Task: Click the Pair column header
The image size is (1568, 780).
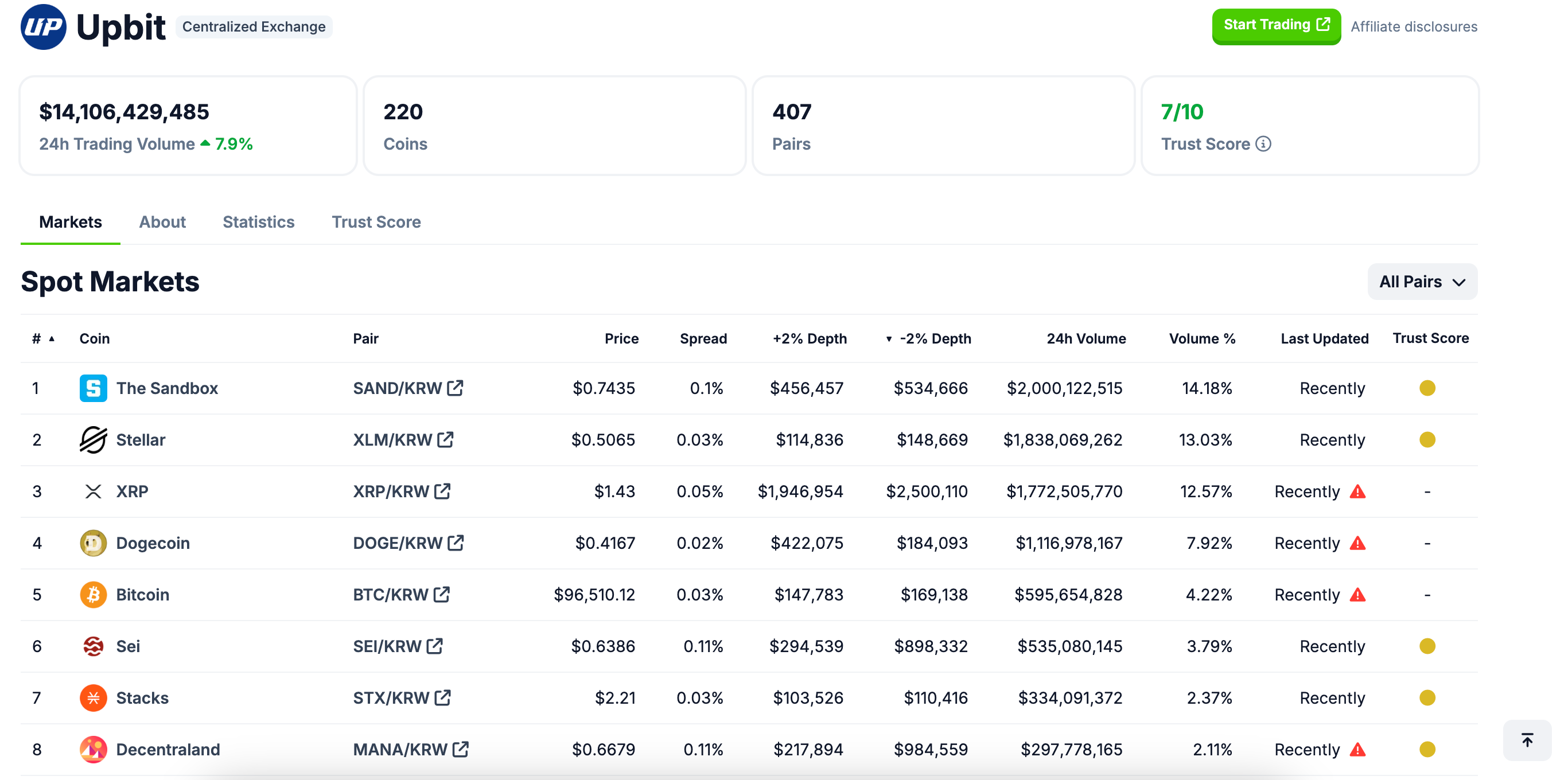Action: (x=366, y=339)
